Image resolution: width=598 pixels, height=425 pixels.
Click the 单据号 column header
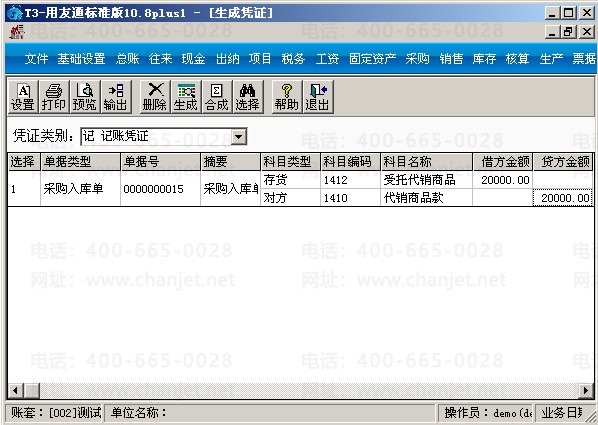click(x=161, y=162)
